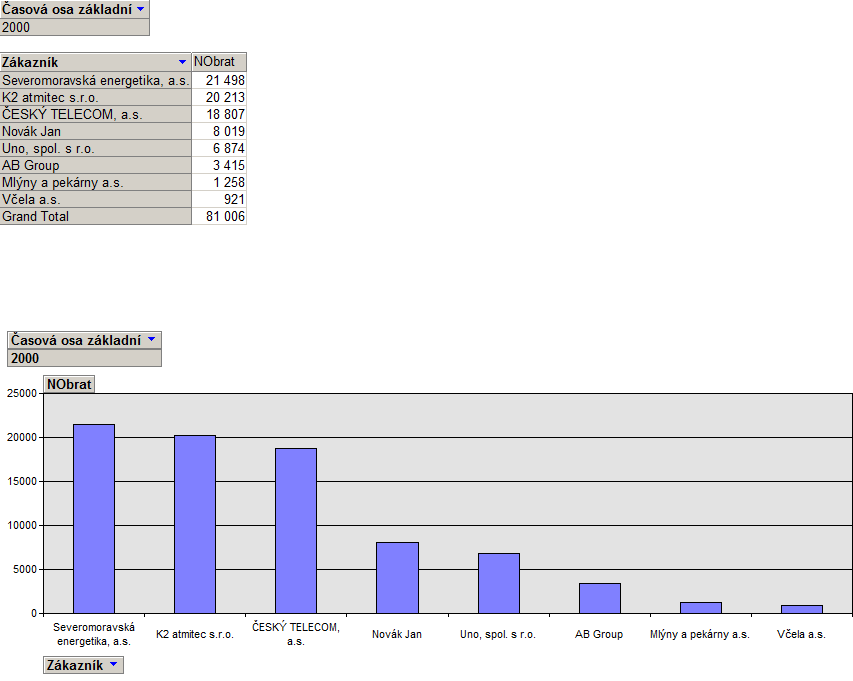Select the K2 atmitec s.r.o. chart bar
Screen dimensions: 853x681
195,524
